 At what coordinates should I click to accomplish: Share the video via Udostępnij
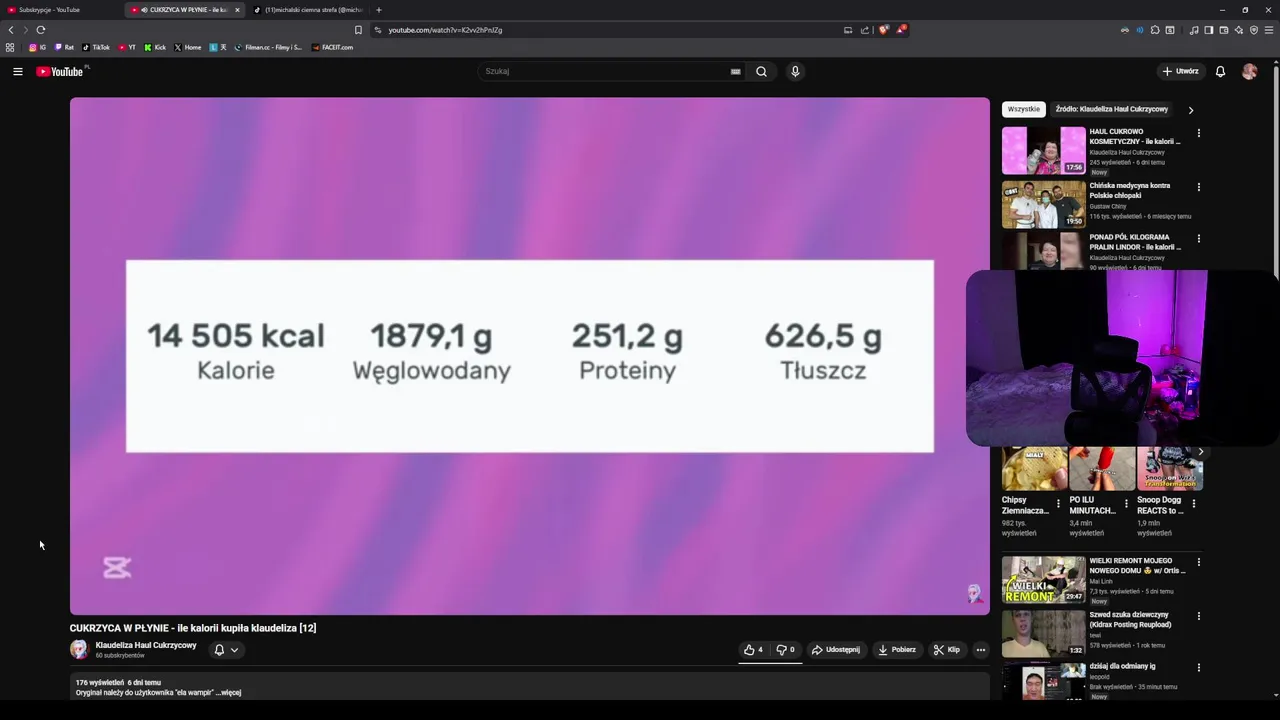click(836, 650)
